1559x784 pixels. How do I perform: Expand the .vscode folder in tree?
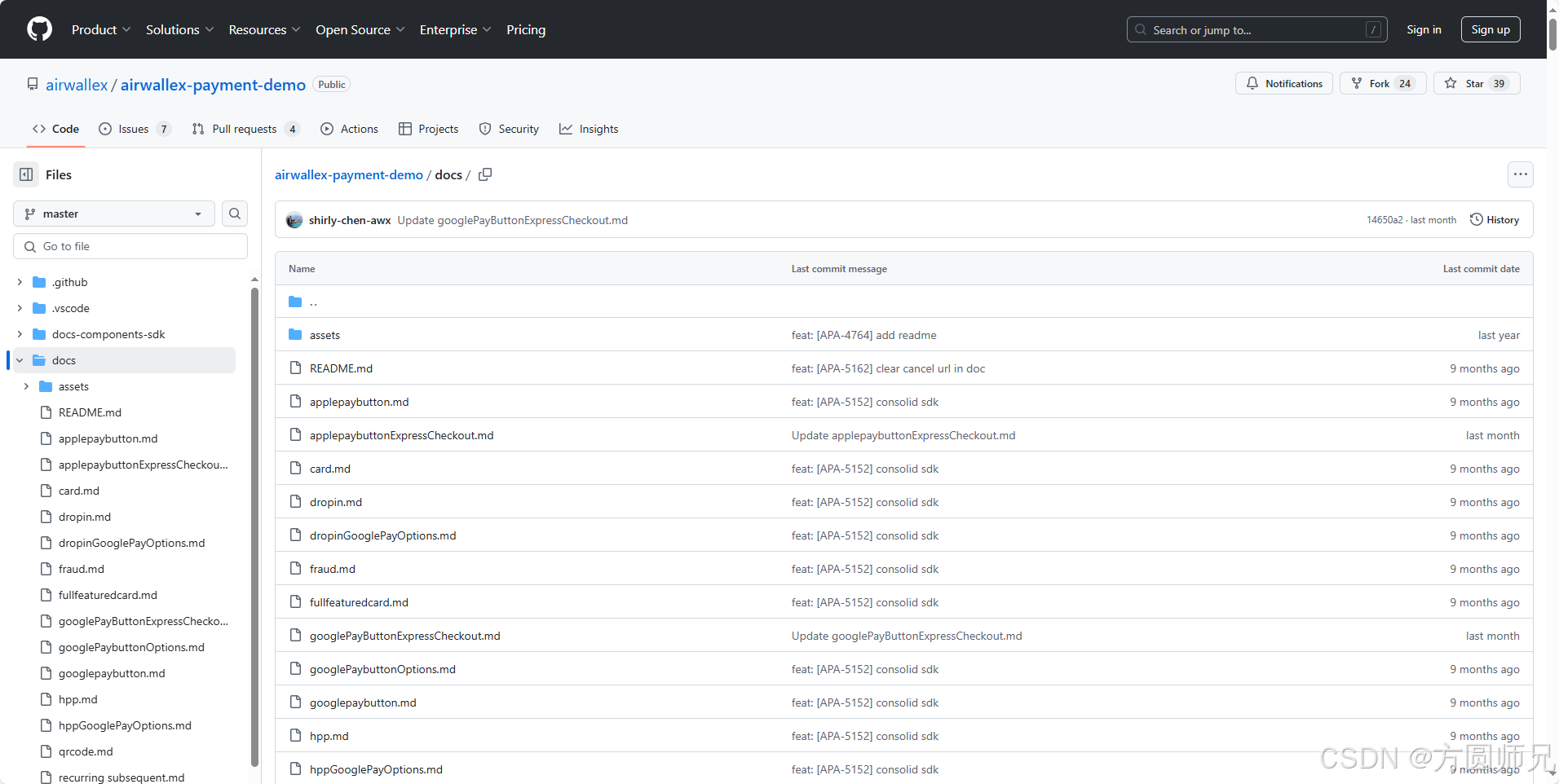pos(20,308)
